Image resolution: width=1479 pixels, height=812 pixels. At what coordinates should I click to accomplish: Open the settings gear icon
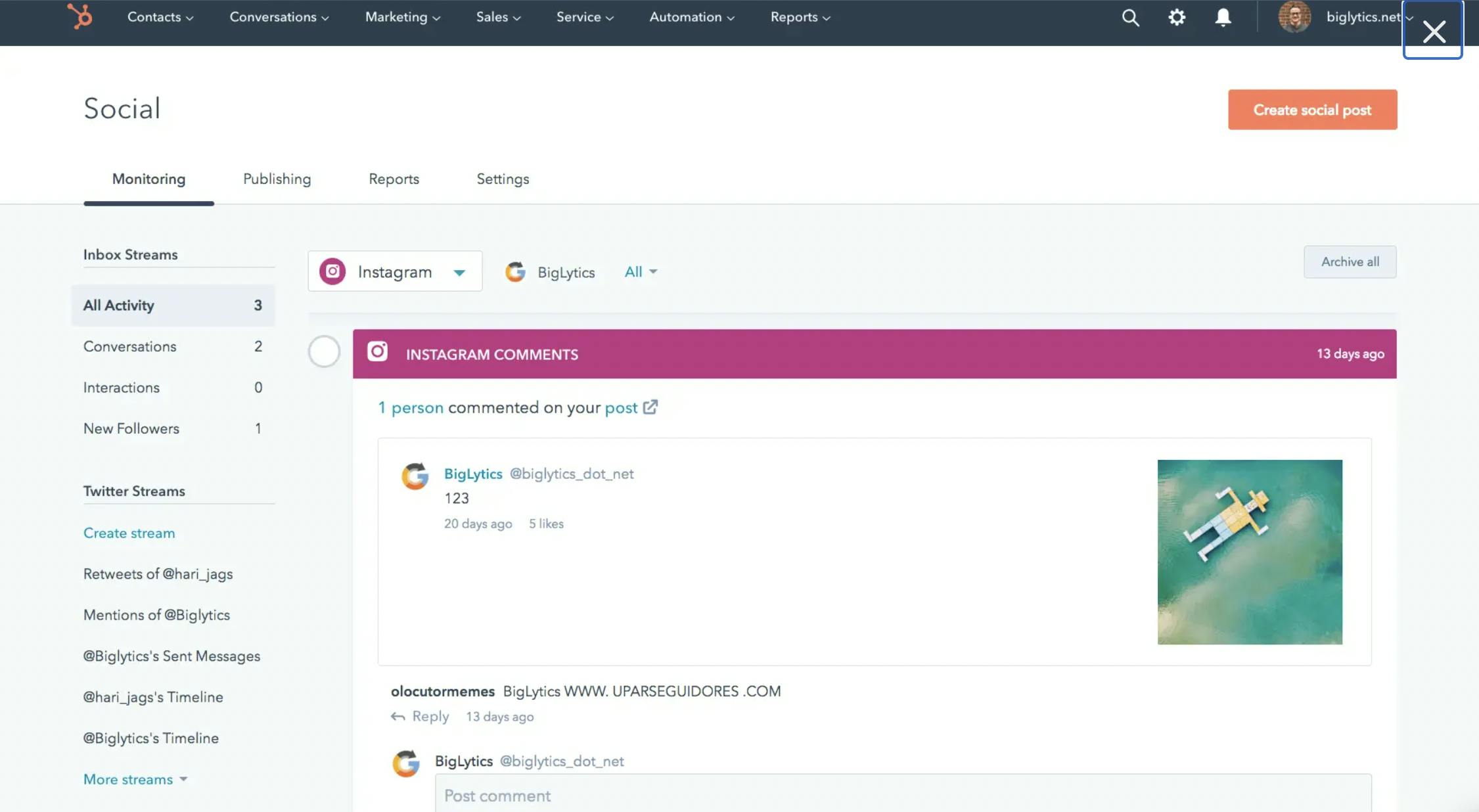[1177, 17]
